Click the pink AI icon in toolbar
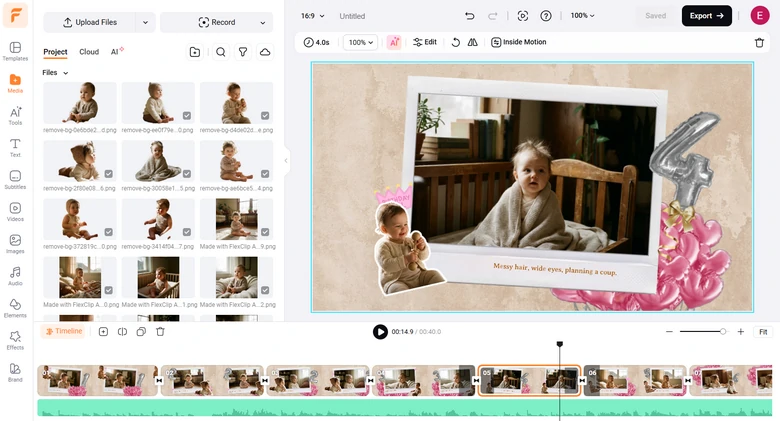 point(394,42)
